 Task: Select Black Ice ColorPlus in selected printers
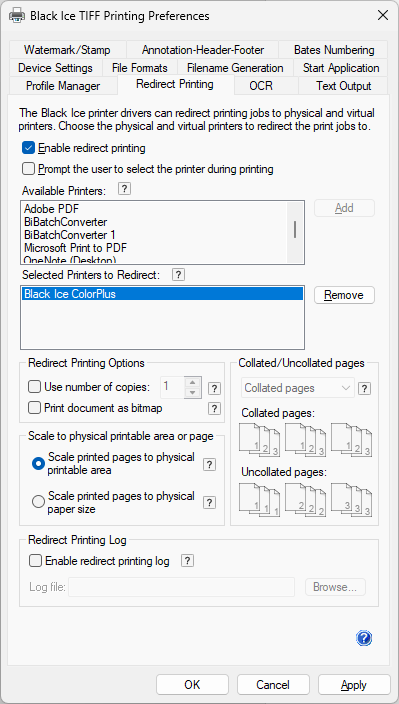pyautogui.click(x=162, y=294)
